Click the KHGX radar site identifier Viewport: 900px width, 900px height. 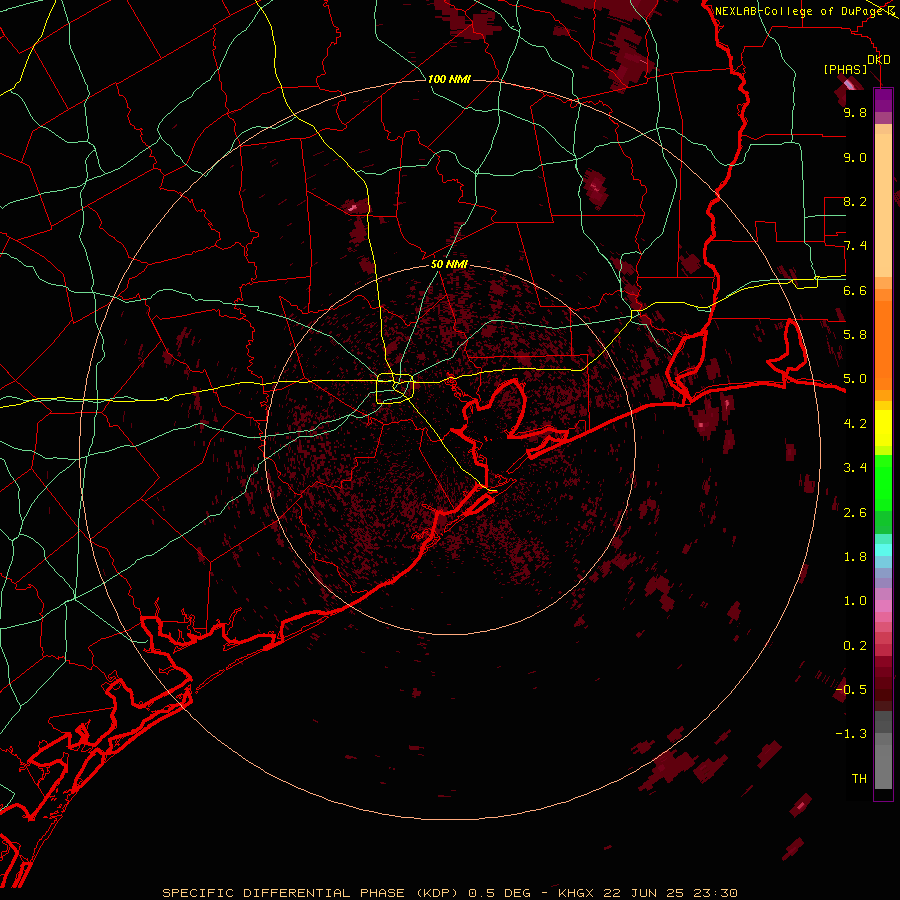(576, 893)
